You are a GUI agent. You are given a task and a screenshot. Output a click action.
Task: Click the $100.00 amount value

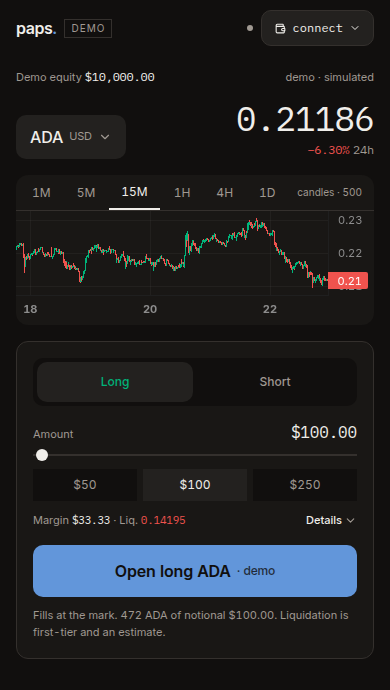(324, 433)
